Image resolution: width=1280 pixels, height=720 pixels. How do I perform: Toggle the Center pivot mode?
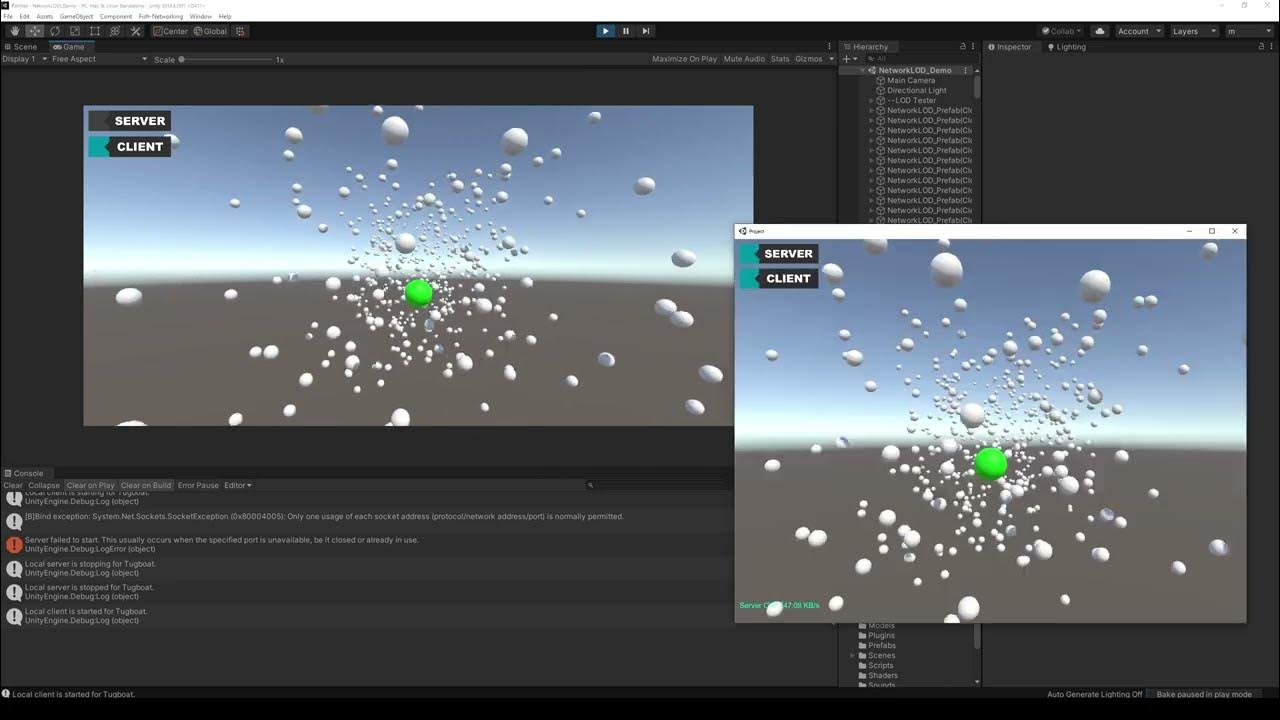pyautogui.click(x=170, y=31)
